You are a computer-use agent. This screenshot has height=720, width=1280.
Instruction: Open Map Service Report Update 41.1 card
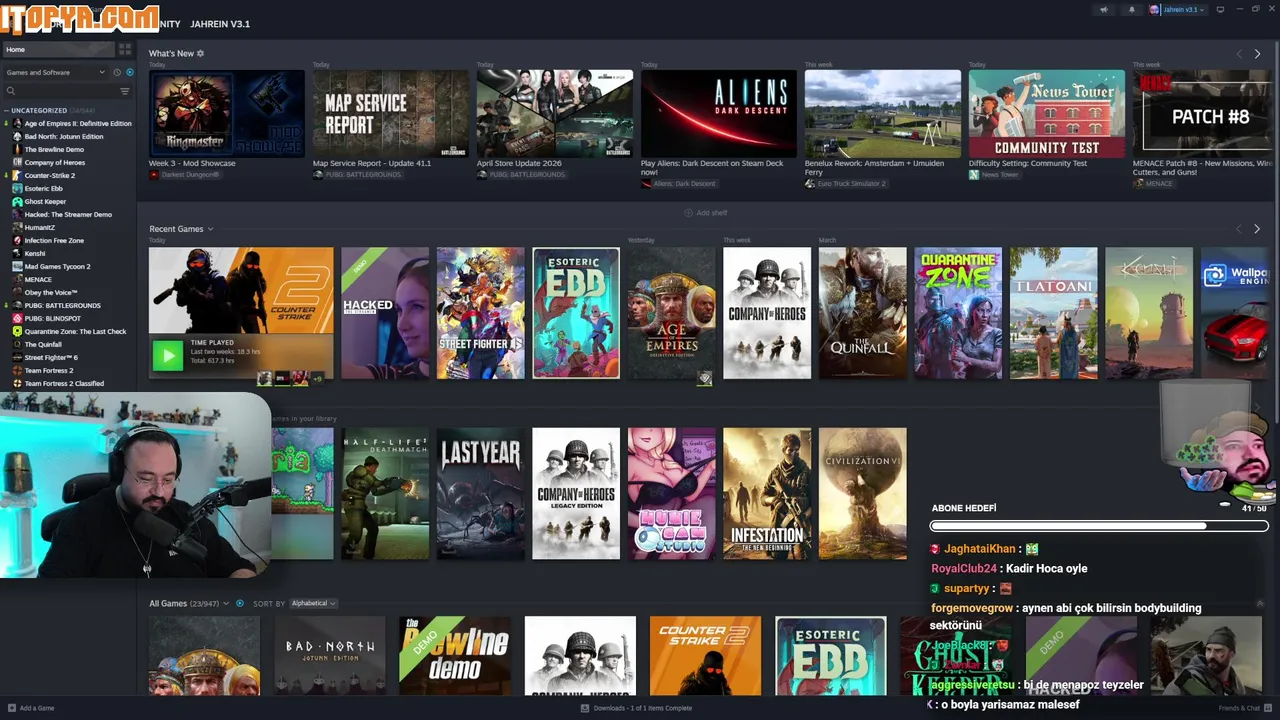click(x=391, y=113)
